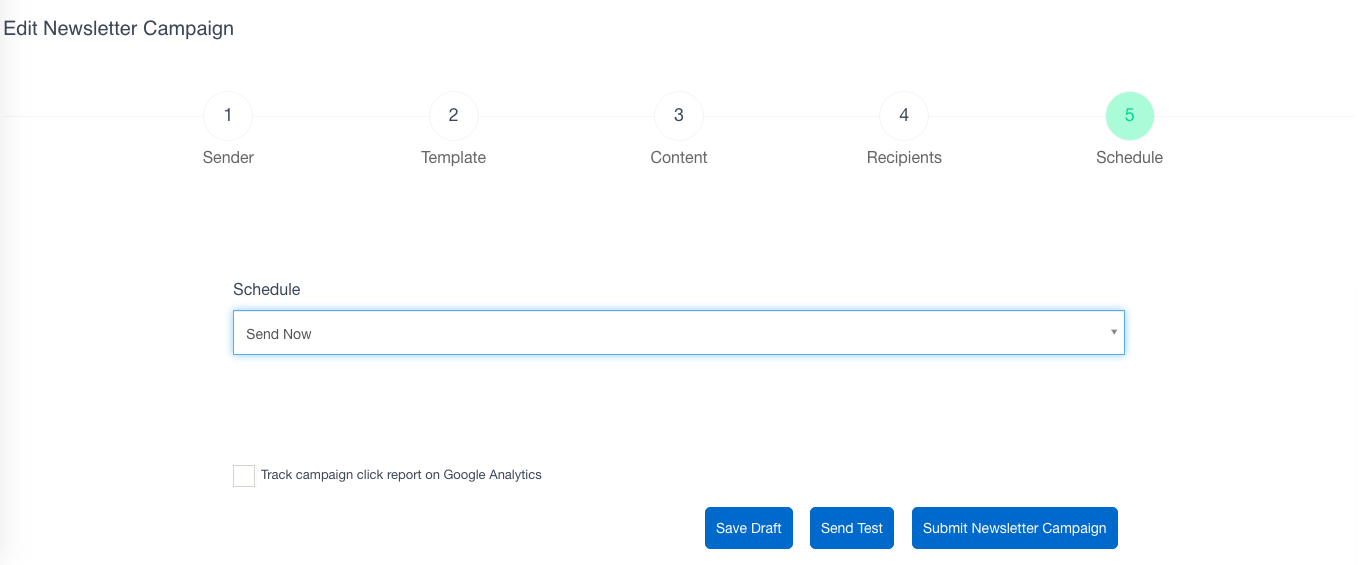This screenshot has height=565, width=1364.
Task: Click the Schedule field label
Action: coord(267,289)
